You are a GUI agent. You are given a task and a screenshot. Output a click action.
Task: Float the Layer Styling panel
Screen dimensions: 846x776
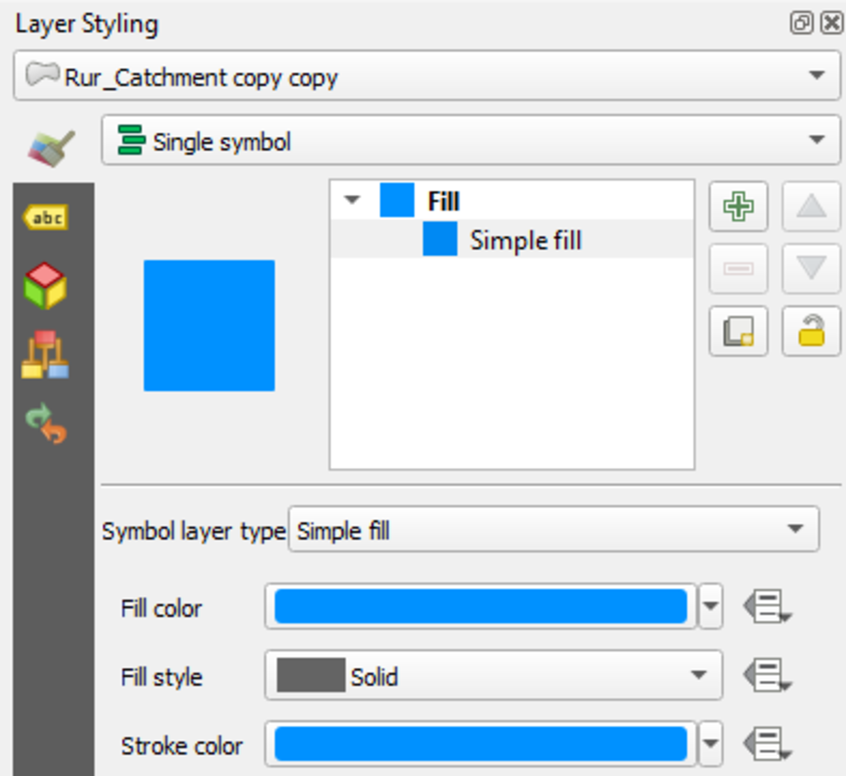coord(801,23)
